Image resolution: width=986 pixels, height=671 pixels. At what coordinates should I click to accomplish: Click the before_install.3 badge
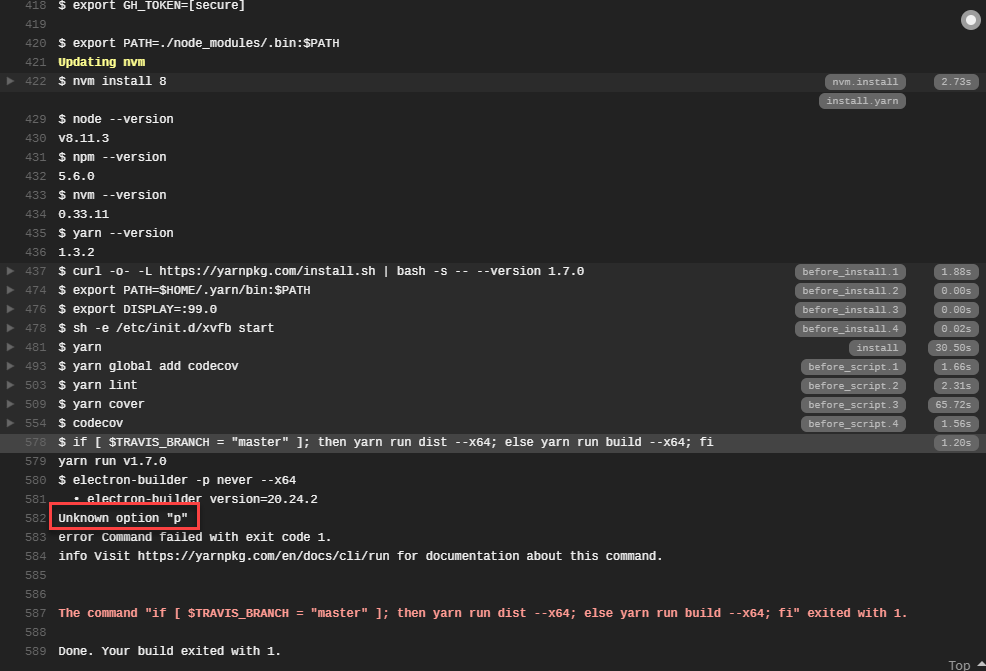[850, 309]
